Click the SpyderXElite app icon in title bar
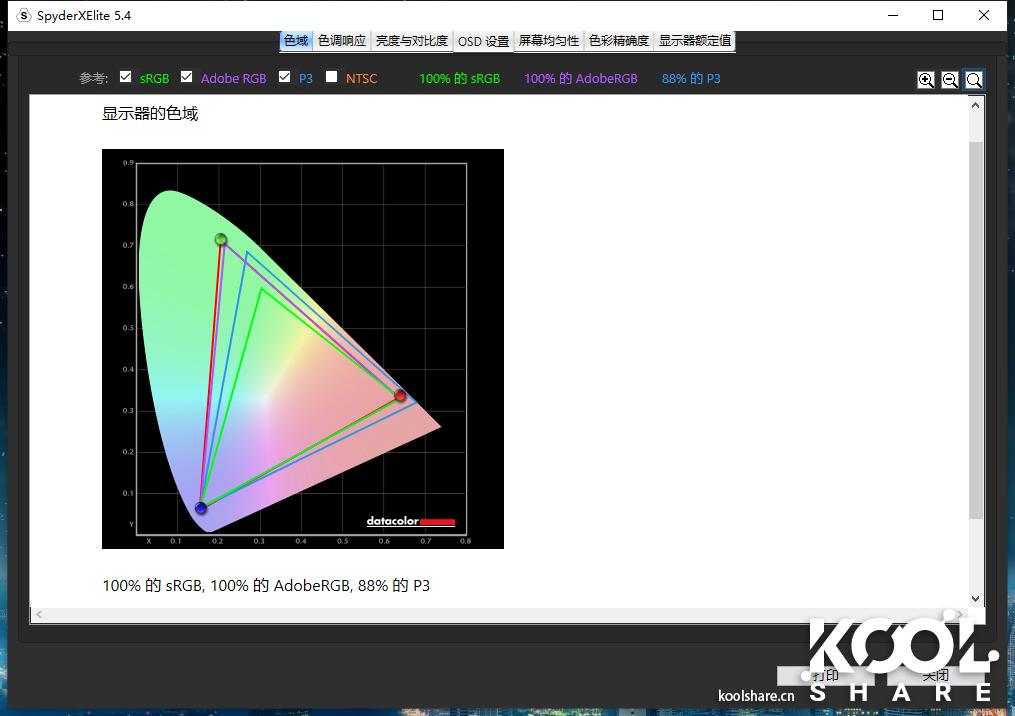Screen dimensions: 1015x716 (x=23, y=16)
